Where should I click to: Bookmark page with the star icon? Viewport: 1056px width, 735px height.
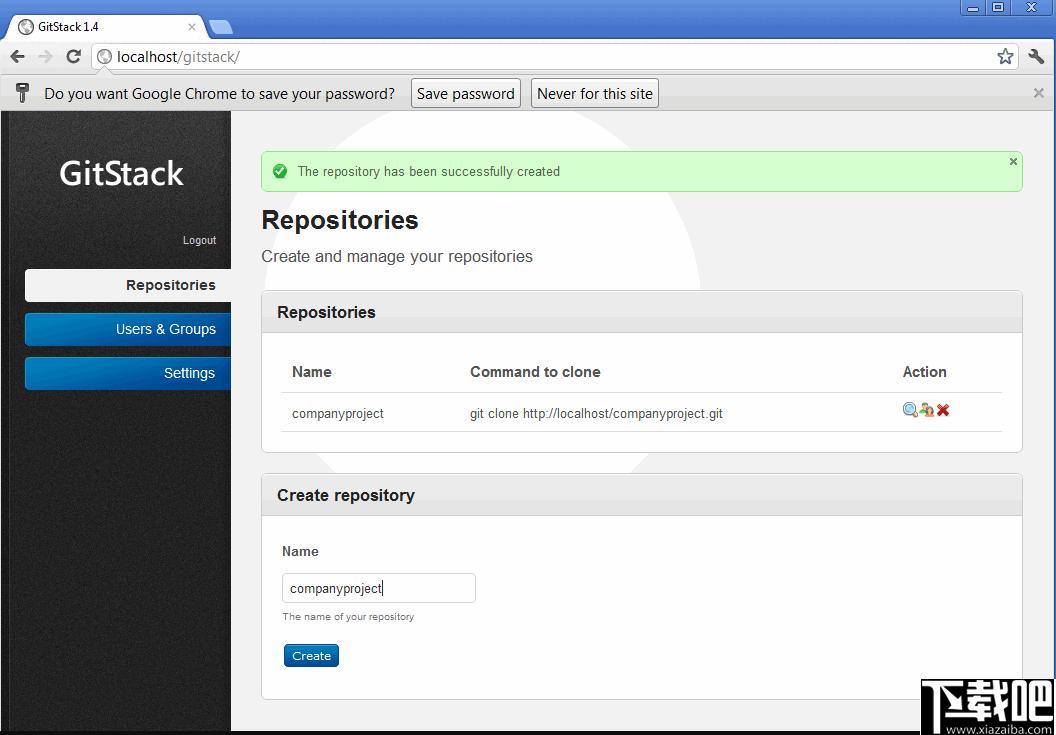click(1005, 57)
